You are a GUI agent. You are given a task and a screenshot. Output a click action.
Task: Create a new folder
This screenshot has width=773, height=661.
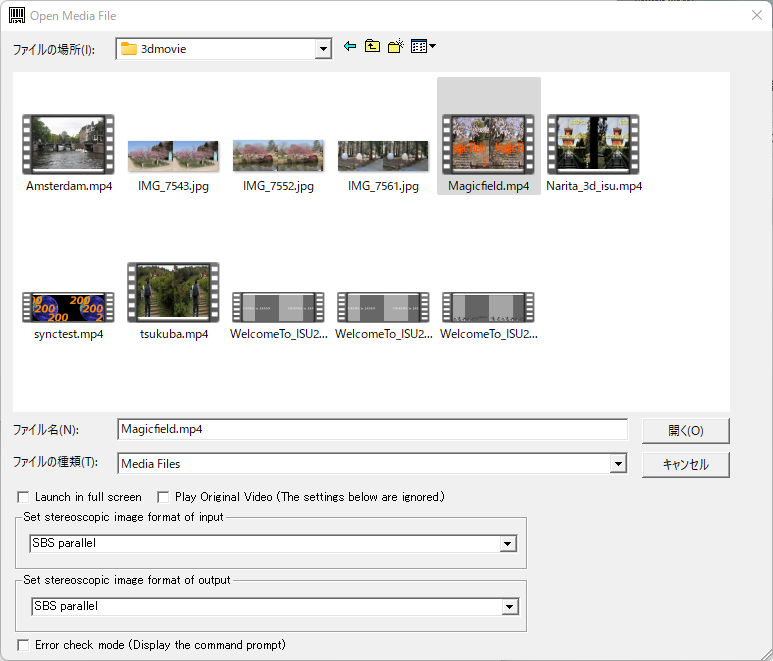click(x=395, y=46)
